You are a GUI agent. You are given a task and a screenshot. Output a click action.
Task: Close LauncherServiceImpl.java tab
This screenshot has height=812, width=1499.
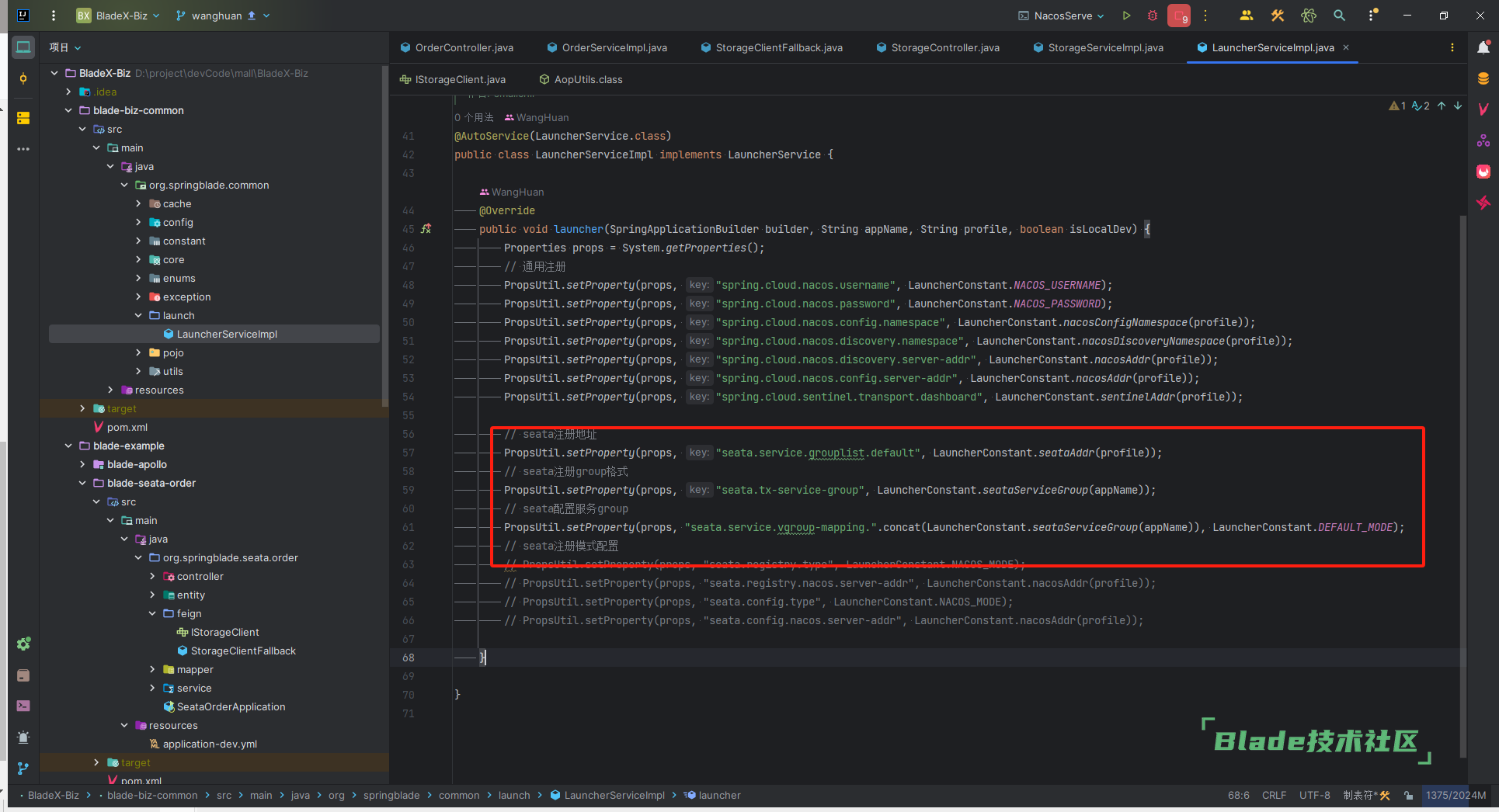(1346, 47)
